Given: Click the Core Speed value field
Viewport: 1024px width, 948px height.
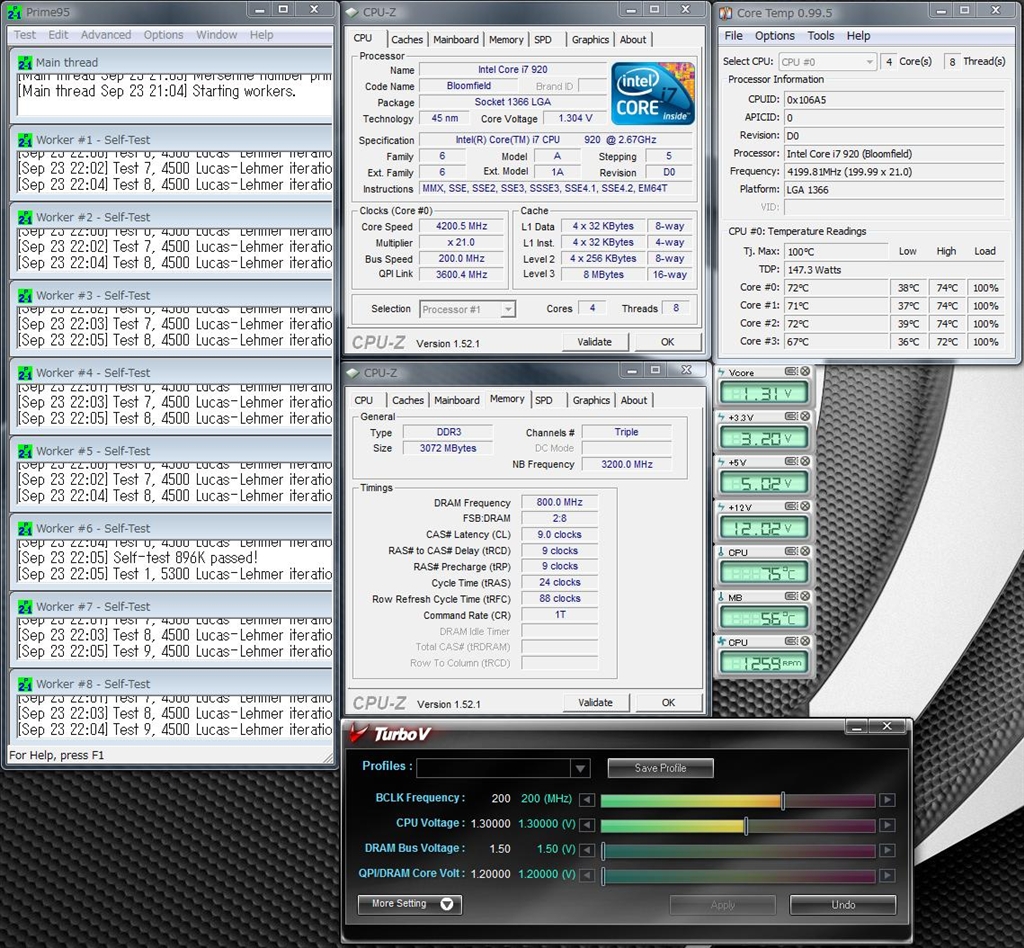Looking at the screenshot, I should 462,227.
